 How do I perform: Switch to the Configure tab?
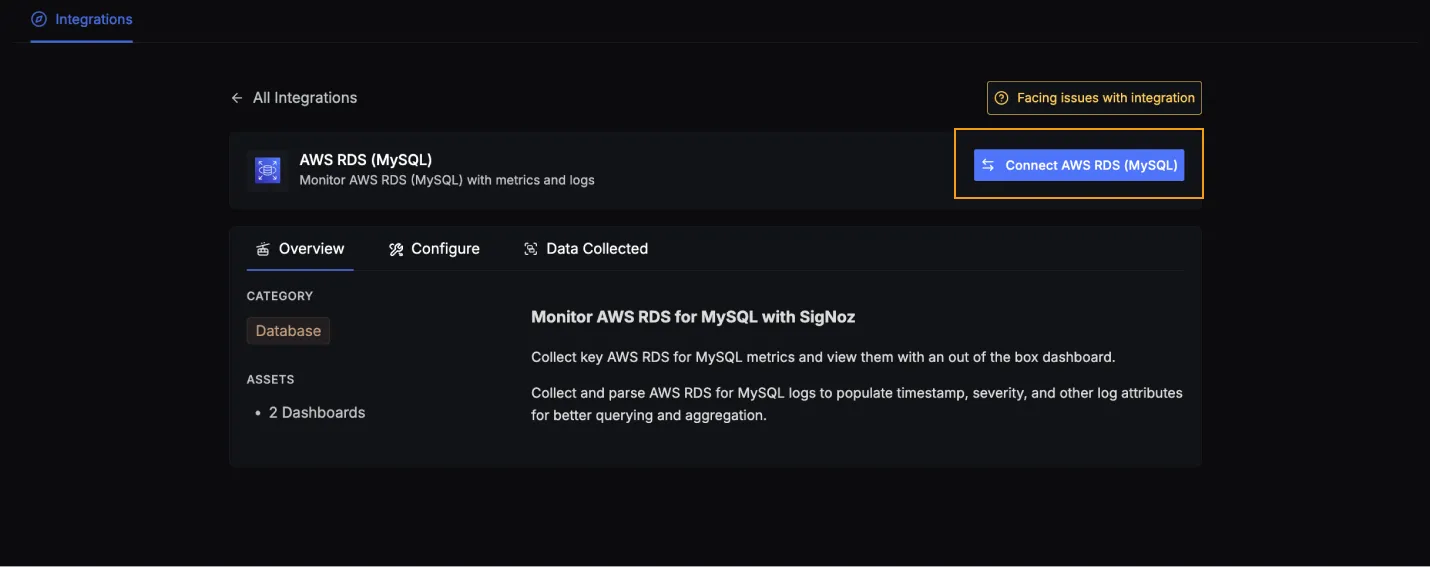pyautogui.click(x=434, y=249)
